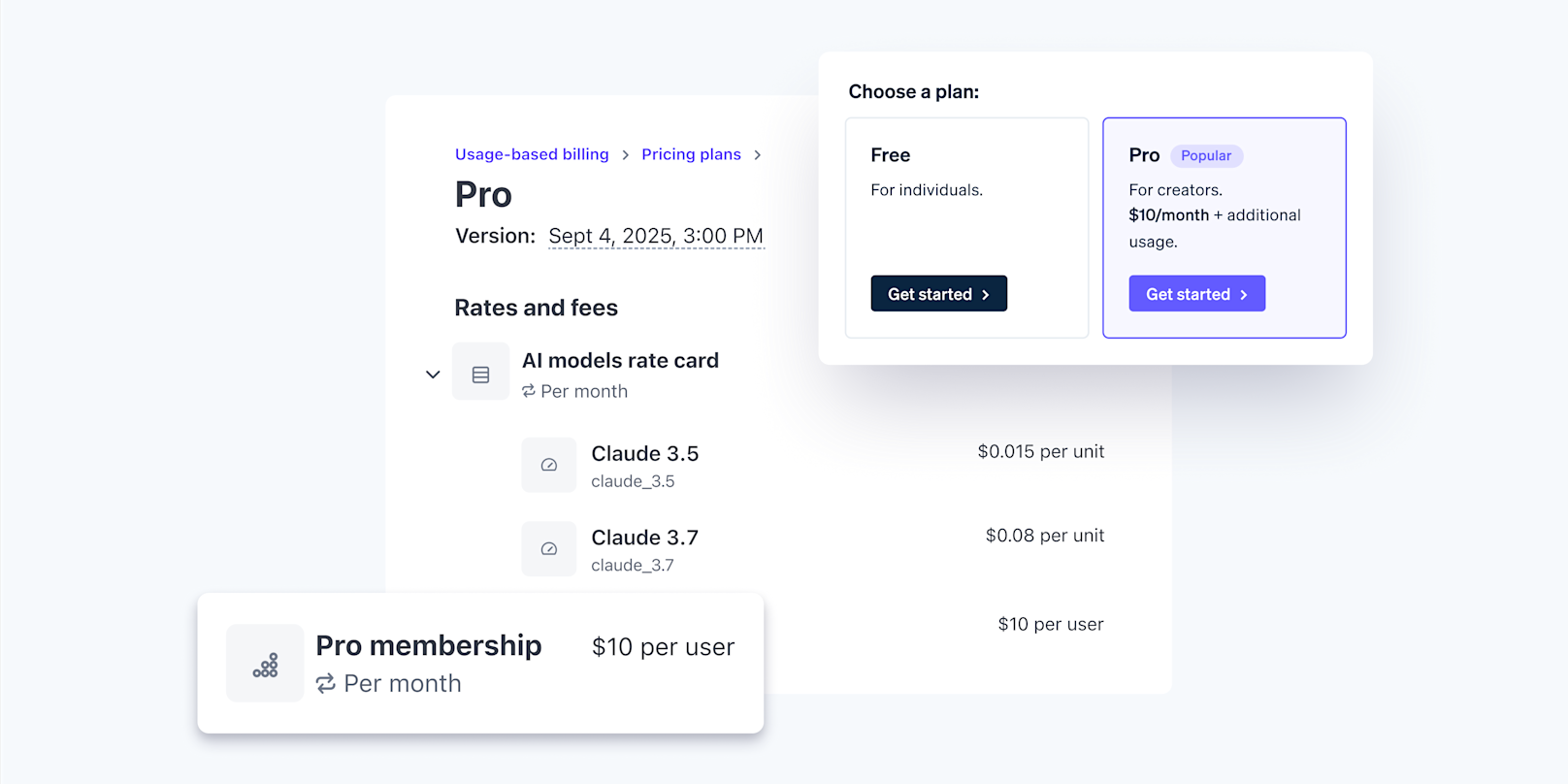Open the Usage-based billing breadcrumb link
The image size is (1568, 784).
click(x=532, y=154)
